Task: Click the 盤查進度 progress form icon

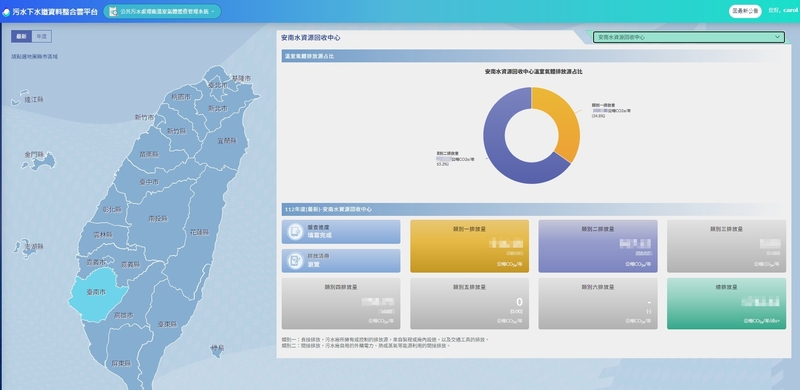Action: pos(295,232)
